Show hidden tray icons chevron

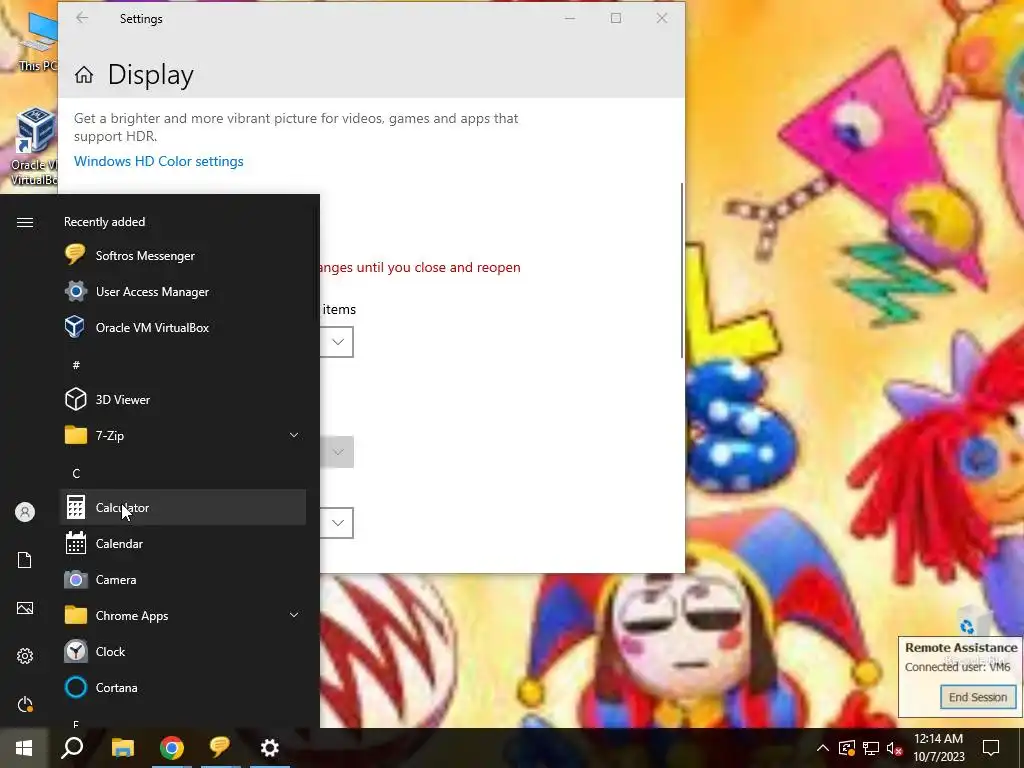point(823,748)
